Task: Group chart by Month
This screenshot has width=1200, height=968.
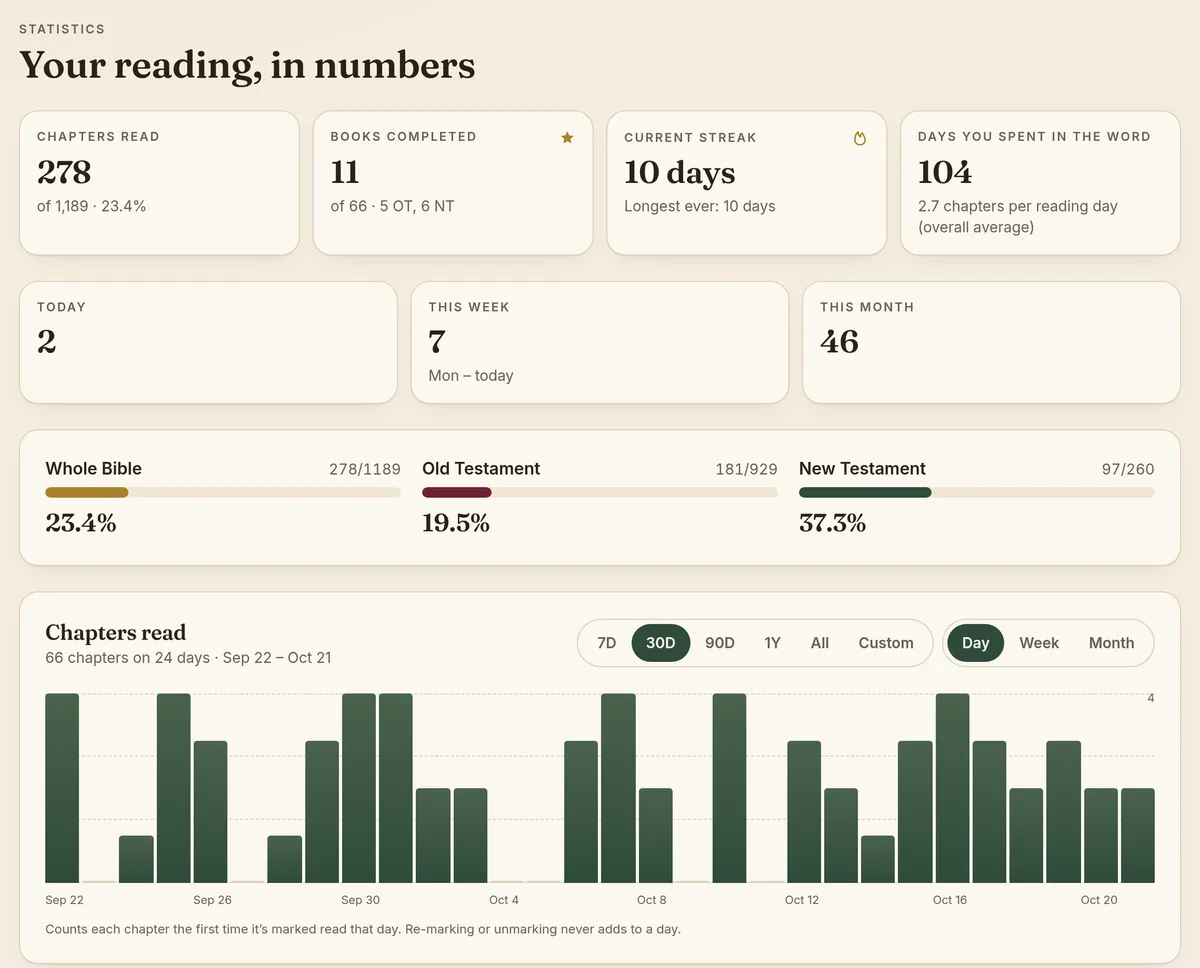Action: 1111,643
